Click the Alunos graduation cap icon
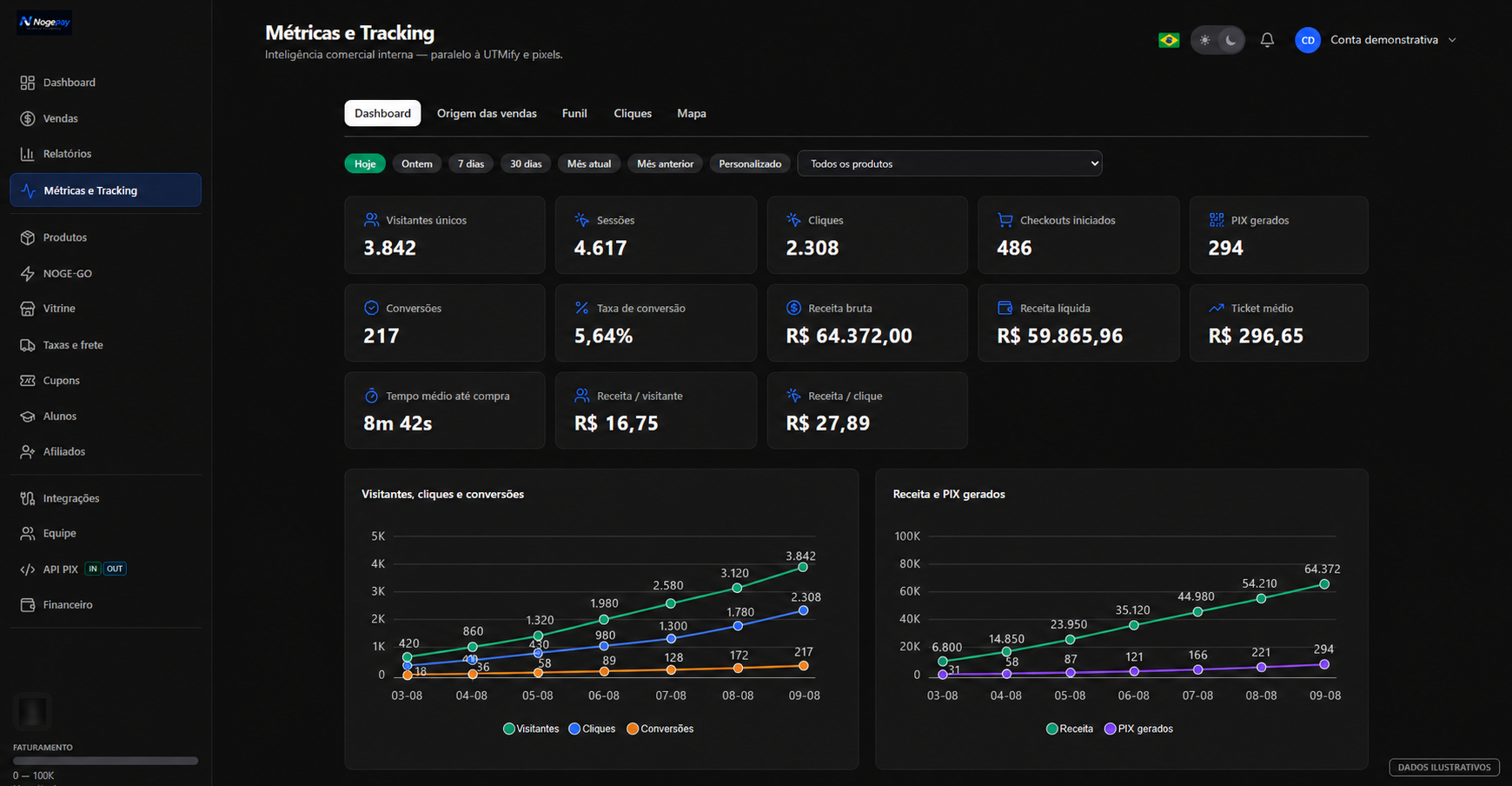Image resolution: width=1512 pixels, height=786 pixels. coord(28,416)
